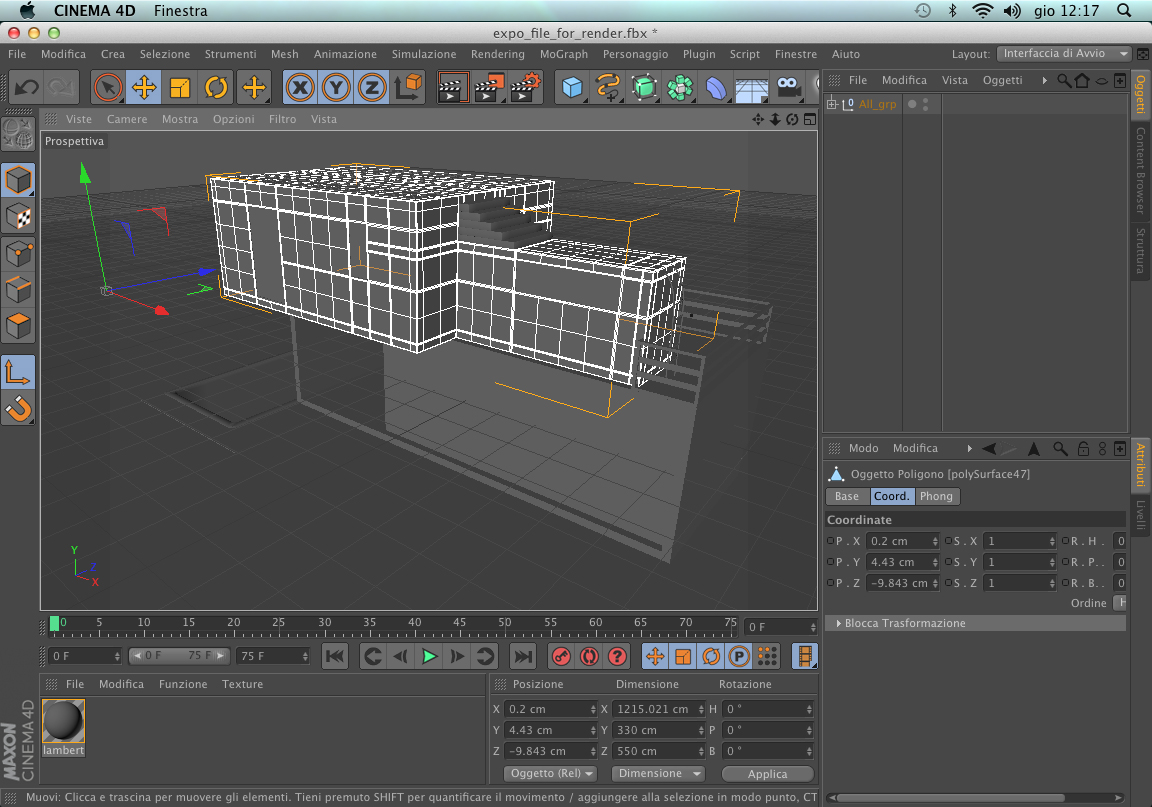Switch to the Phong tab
Image resolution: width=1152 pixels, height=807 pixels.
point(936,496)
